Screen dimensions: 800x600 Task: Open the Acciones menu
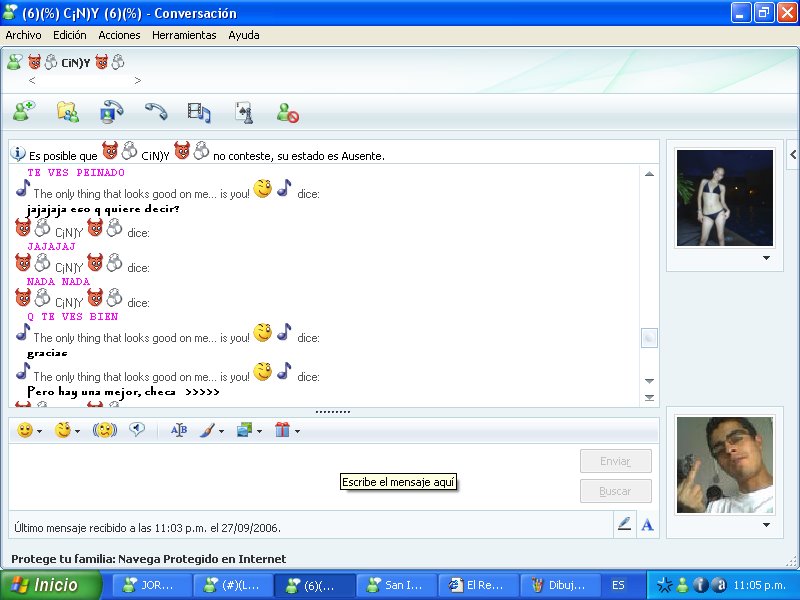pyautogui.click(x=119, y=35)
